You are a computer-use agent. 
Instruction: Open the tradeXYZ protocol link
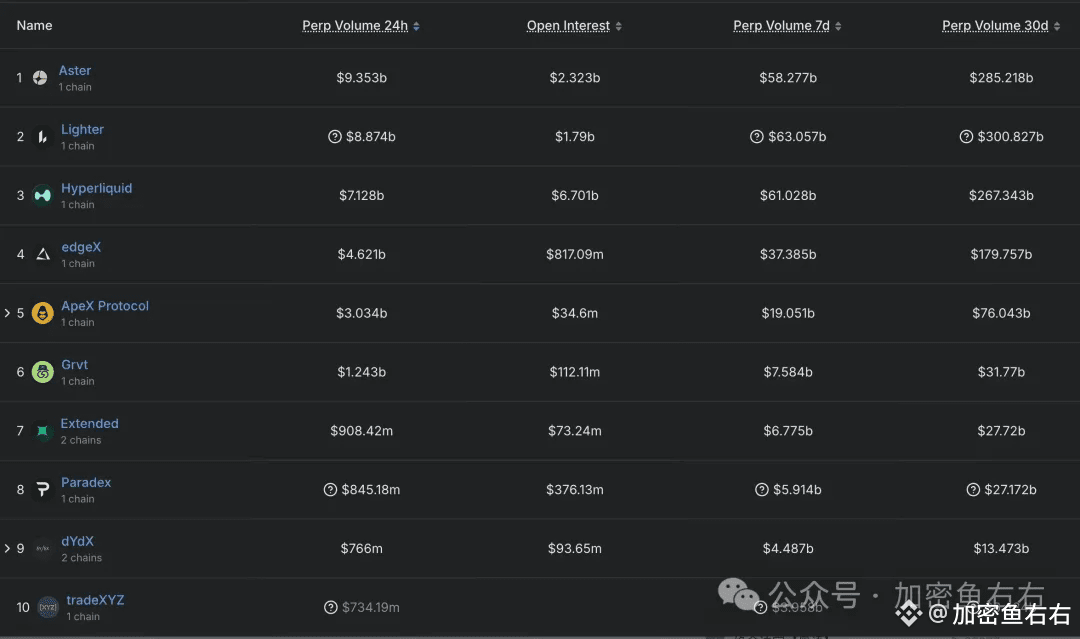point(95,600)
